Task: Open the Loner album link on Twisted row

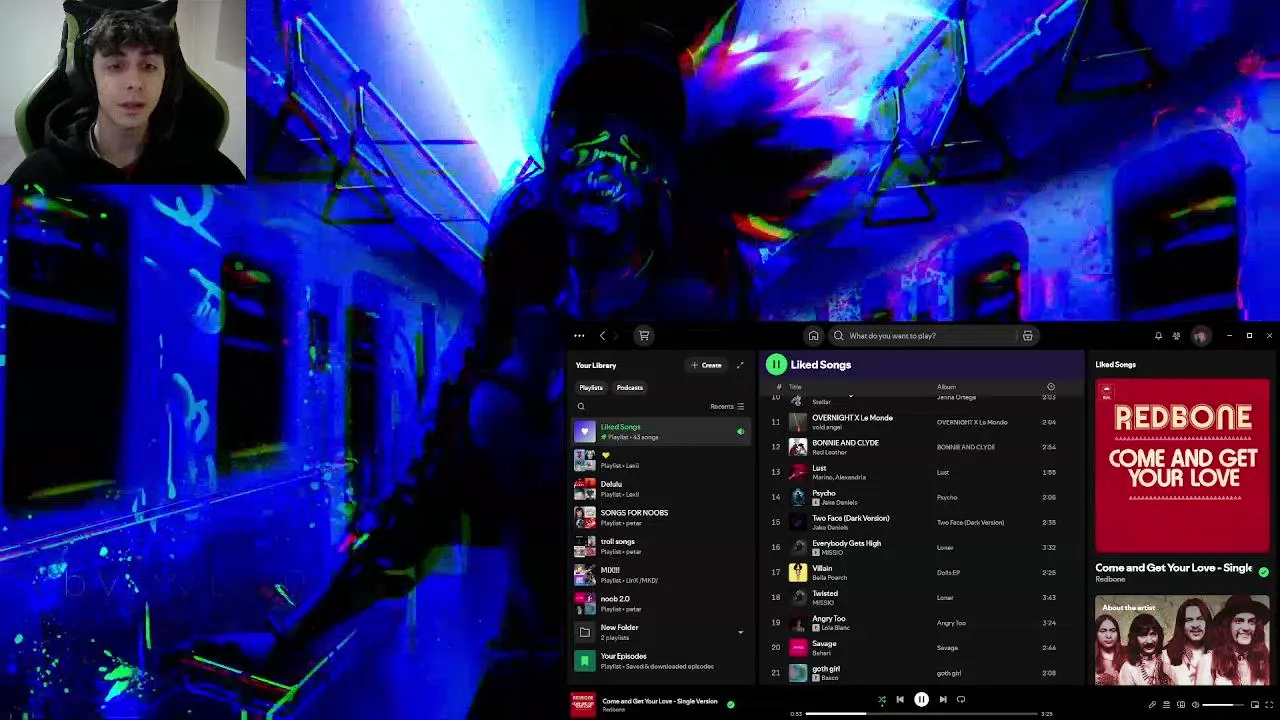Action: click(x=945, y=598)
